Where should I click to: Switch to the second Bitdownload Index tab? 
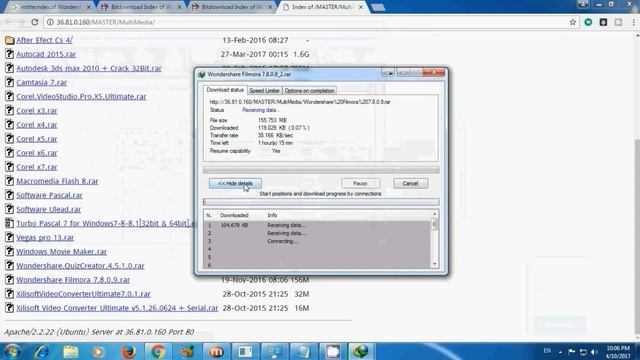232,7
